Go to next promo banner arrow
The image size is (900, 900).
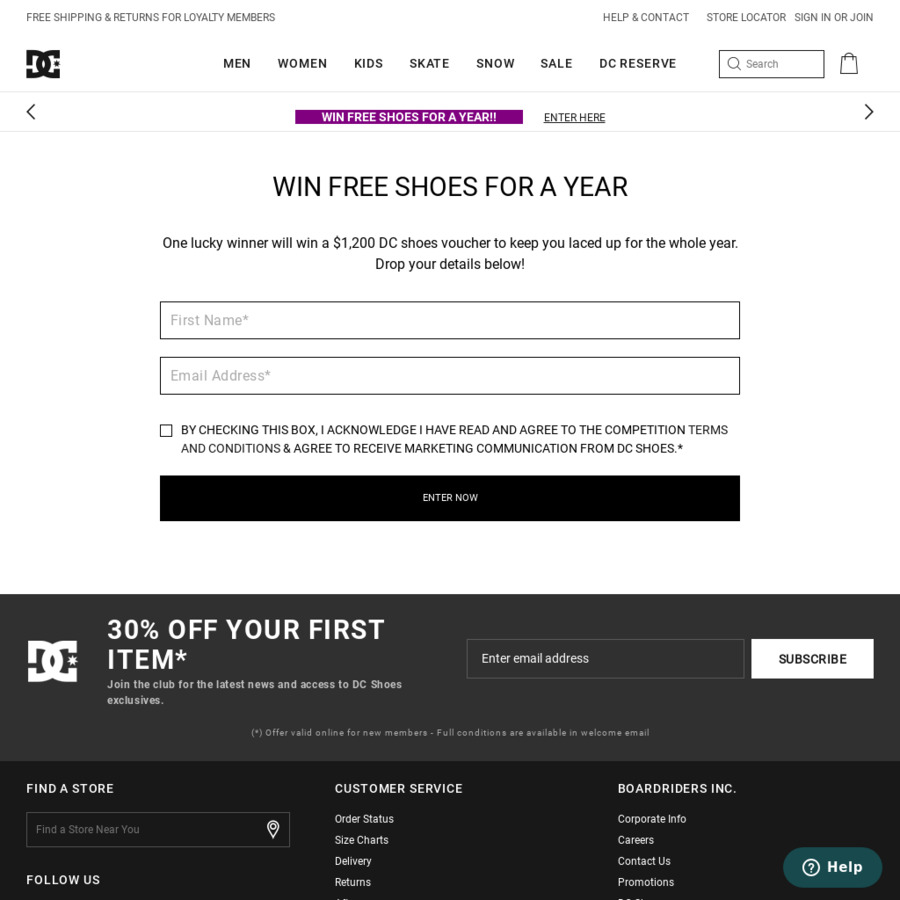(868, 112)
